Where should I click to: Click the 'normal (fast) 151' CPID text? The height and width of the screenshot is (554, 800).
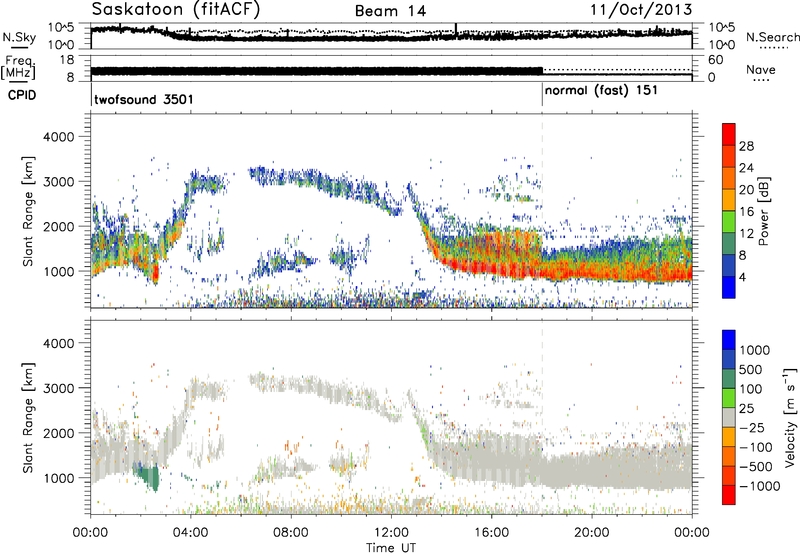(x=601, y=91)
